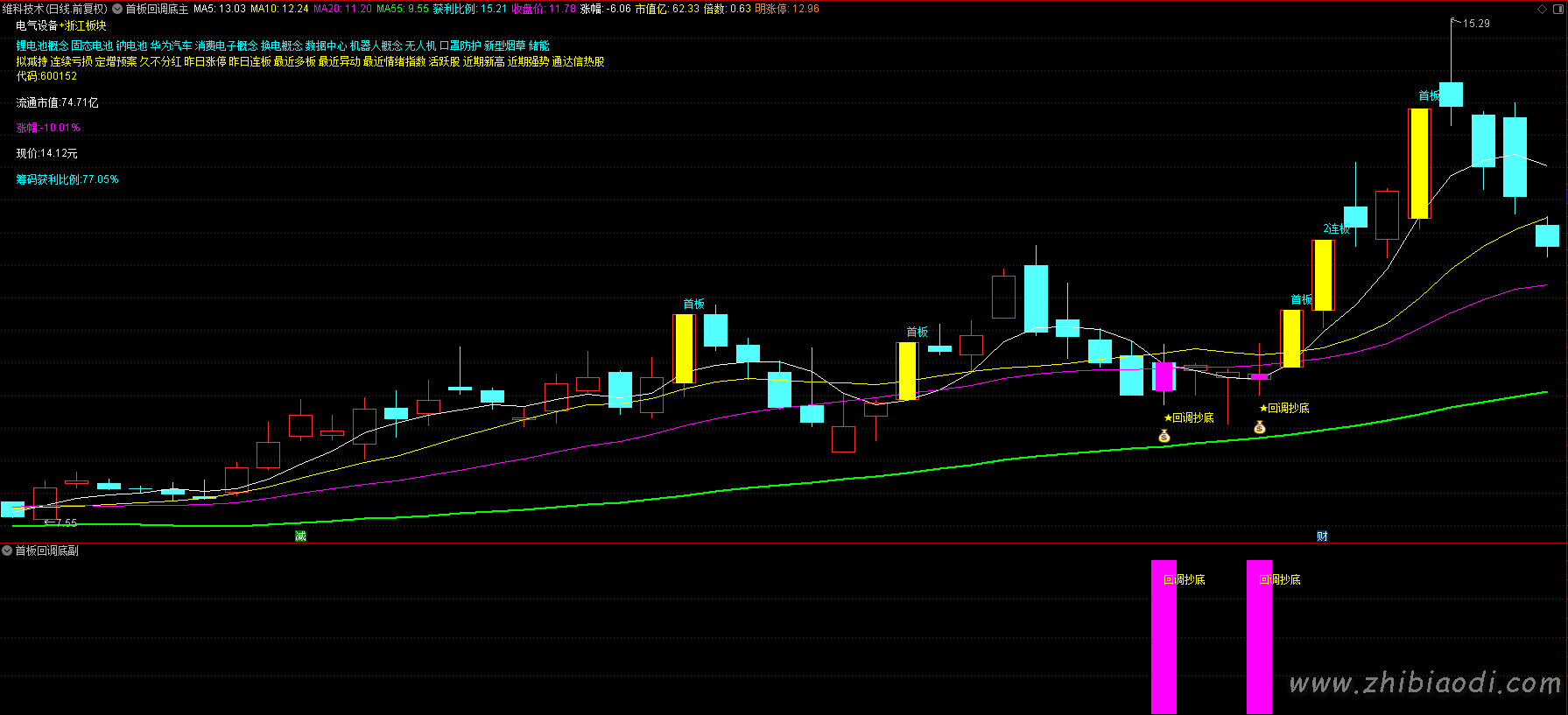Toggle the side panel icon at top right
The width and height of the screenshot is (1568, 715).
[1557, 9]
